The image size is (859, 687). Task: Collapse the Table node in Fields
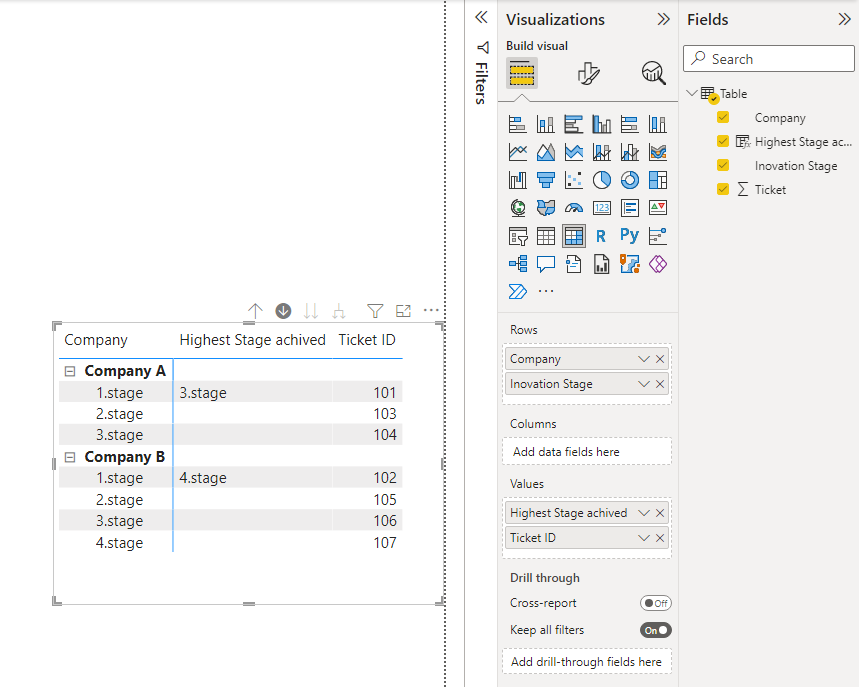pyautogui.click(x=691, y=93)
